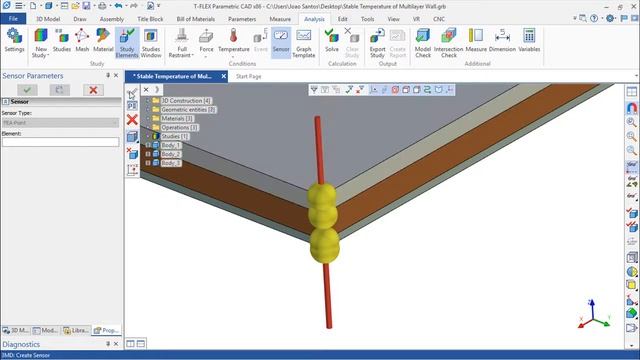Open the Studies Window
The width and height of the screenshot is (640, 360).
pyautogui.click(x=151, y=42)
